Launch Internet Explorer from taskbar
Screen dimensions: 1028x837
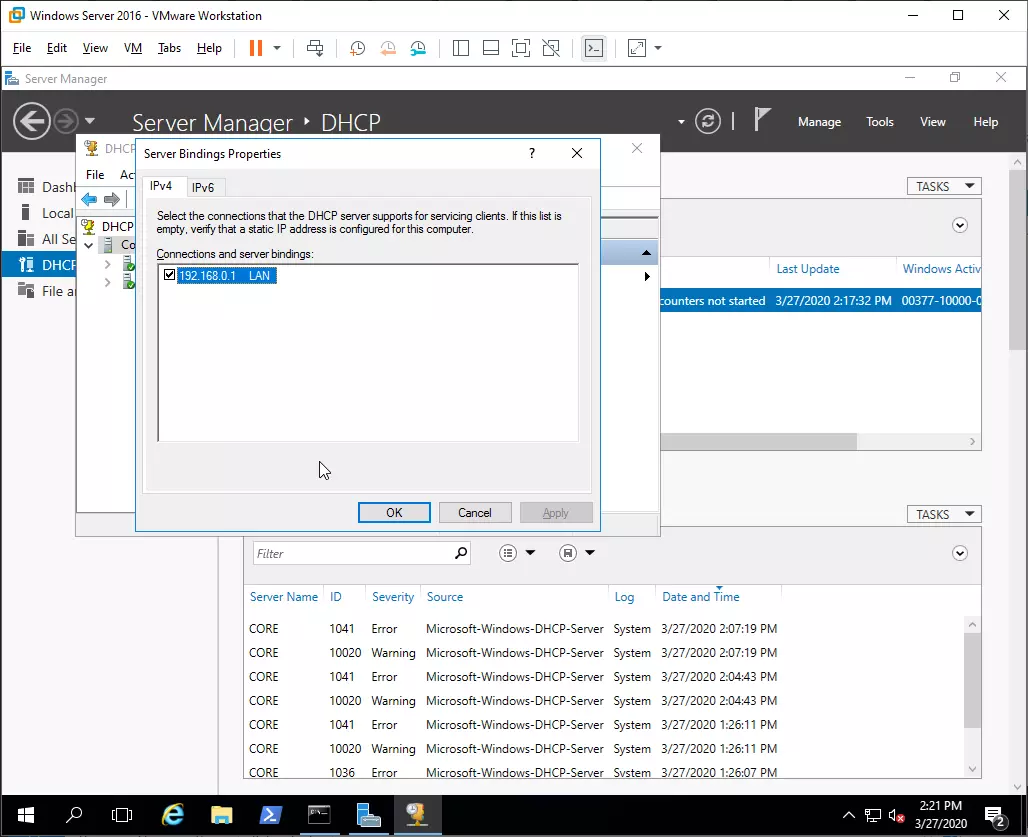point(172,815)
